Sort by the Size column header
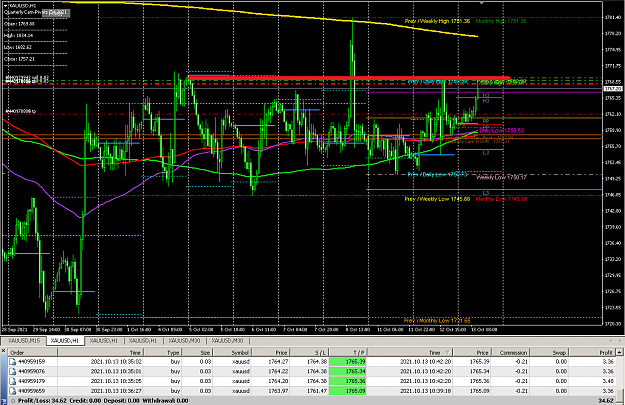 click(197, 352)
